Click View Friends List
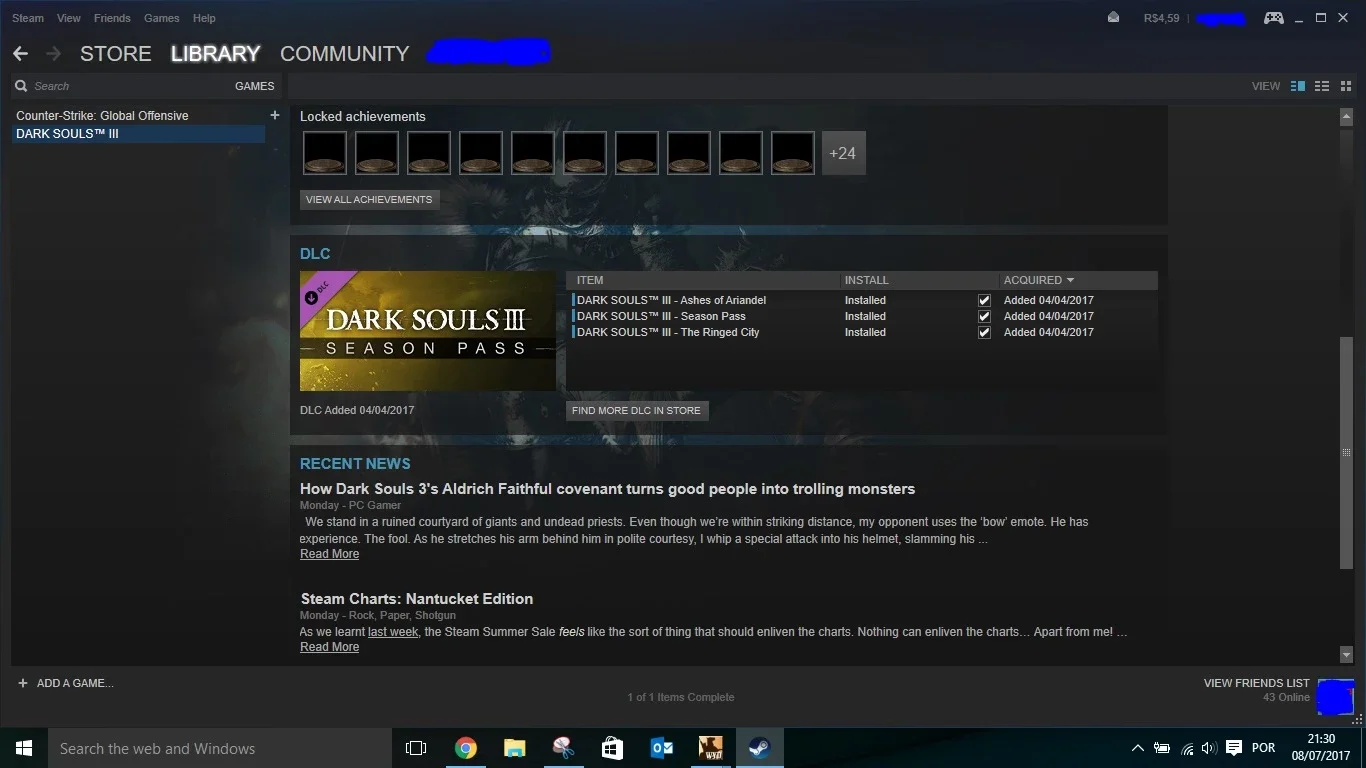Screen dimensions: 1366x768 tap(1256, 683)
